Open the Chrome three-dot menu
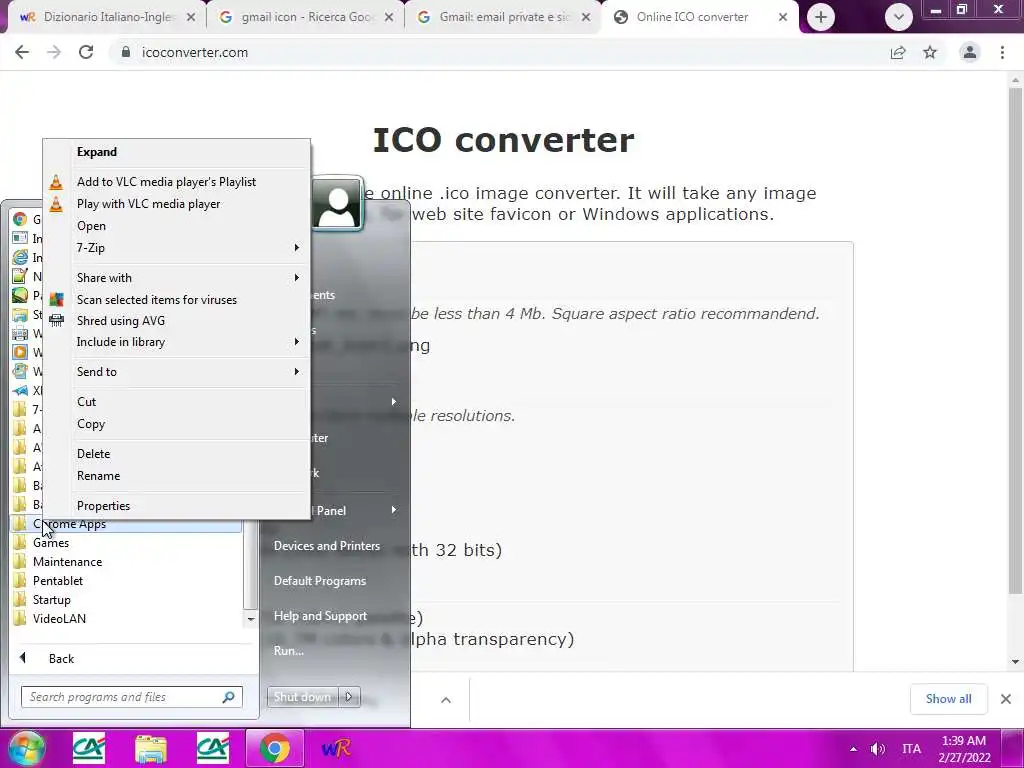 click(x=1002, y=52)
